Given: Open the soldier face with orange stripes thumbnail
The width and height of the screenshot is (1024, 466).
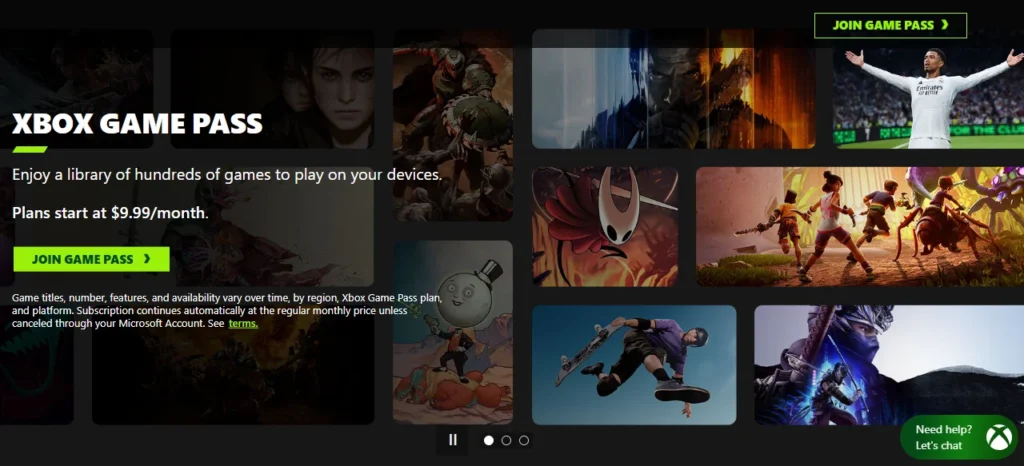Looking at the screenshot, I should tap(673, 89).
